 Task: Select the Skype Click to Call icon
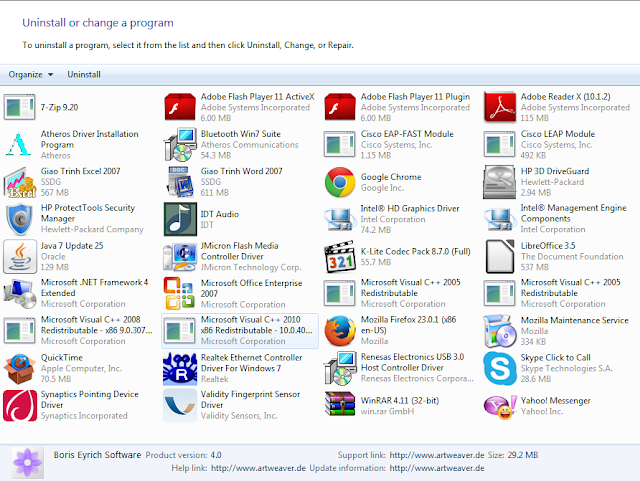pos(500,368)
